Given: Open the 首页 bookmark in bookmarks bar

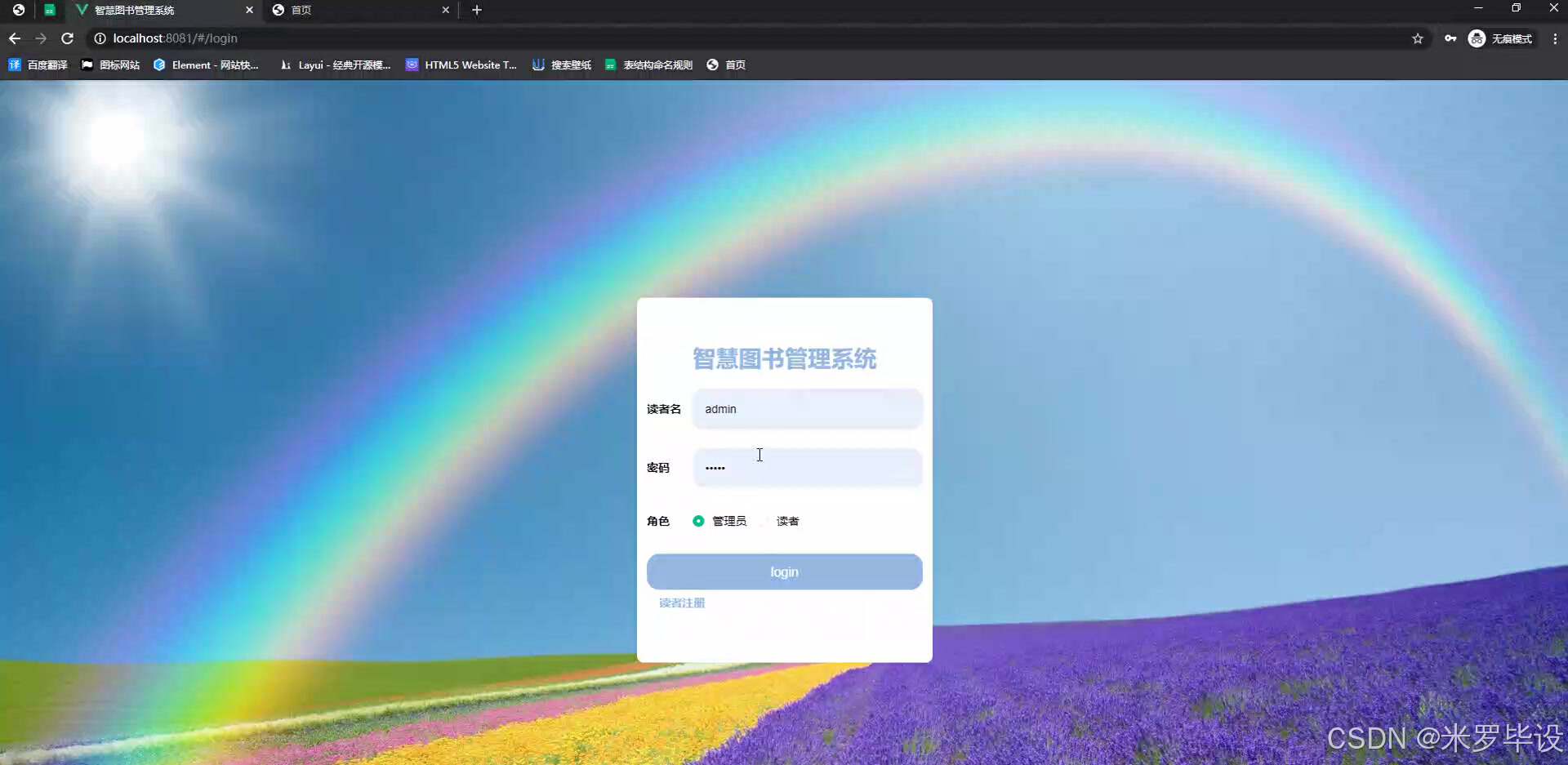Looking at the screenshot, I should (726, 64).
